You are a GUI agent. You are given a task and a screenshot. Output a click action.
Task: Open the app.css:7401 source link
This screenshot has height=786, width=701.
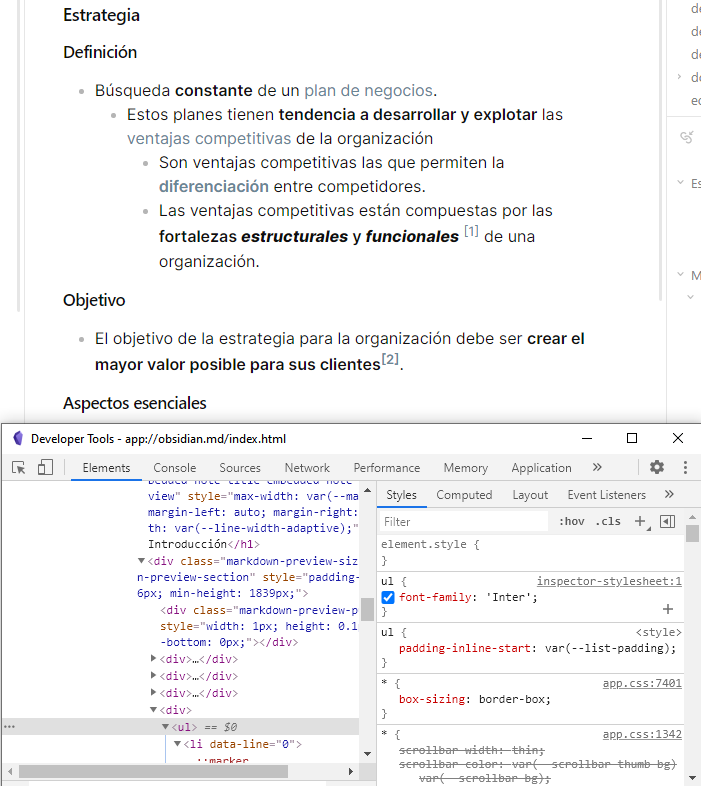tap(642, 683)
